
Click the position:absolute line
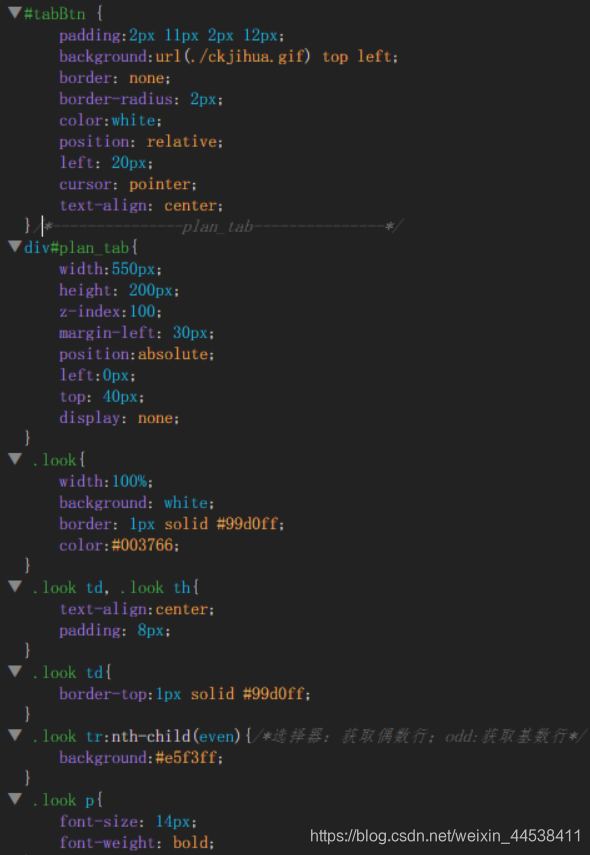click(136, 354)
